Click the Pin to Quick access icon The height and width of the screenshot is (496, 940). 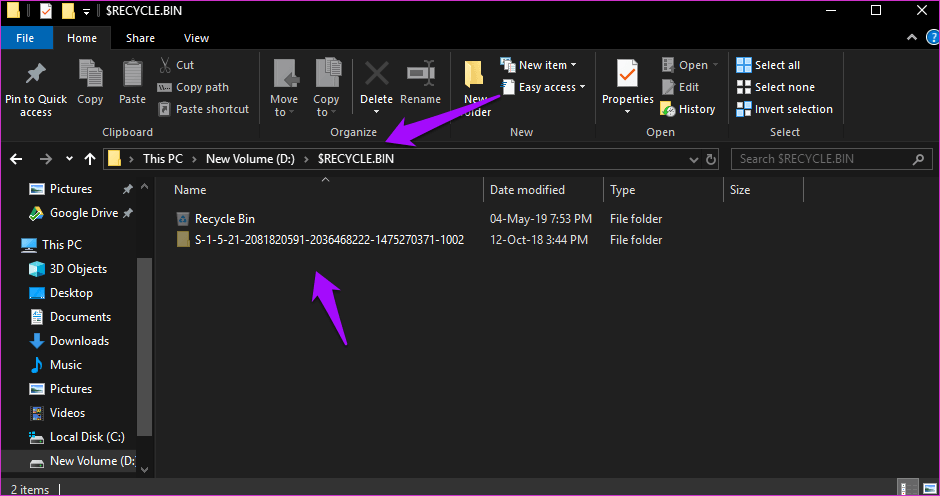click(35, 74)
